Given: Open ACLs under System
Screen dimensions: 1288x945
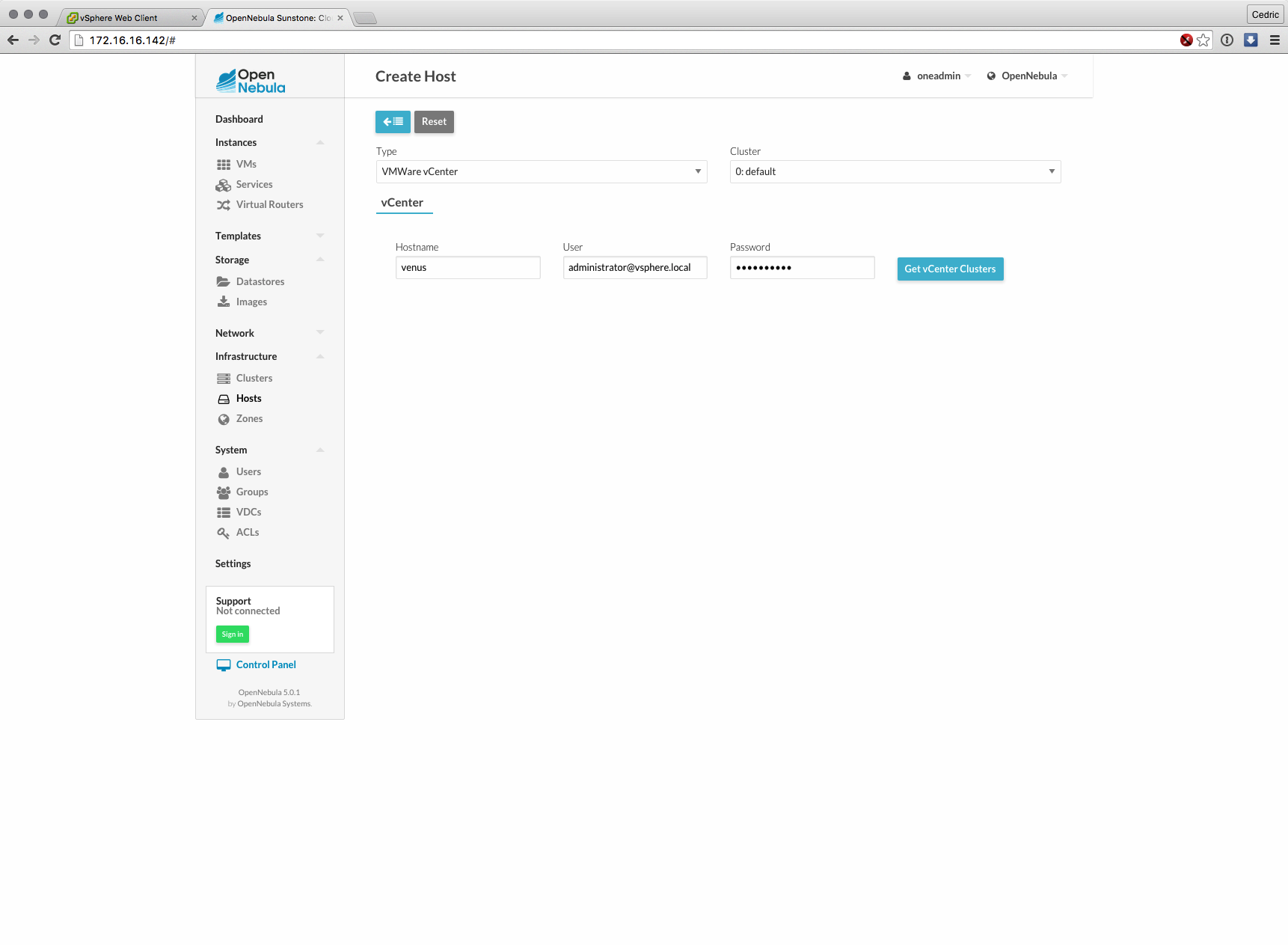Looking at the screenshot, I should click(247, 533).
